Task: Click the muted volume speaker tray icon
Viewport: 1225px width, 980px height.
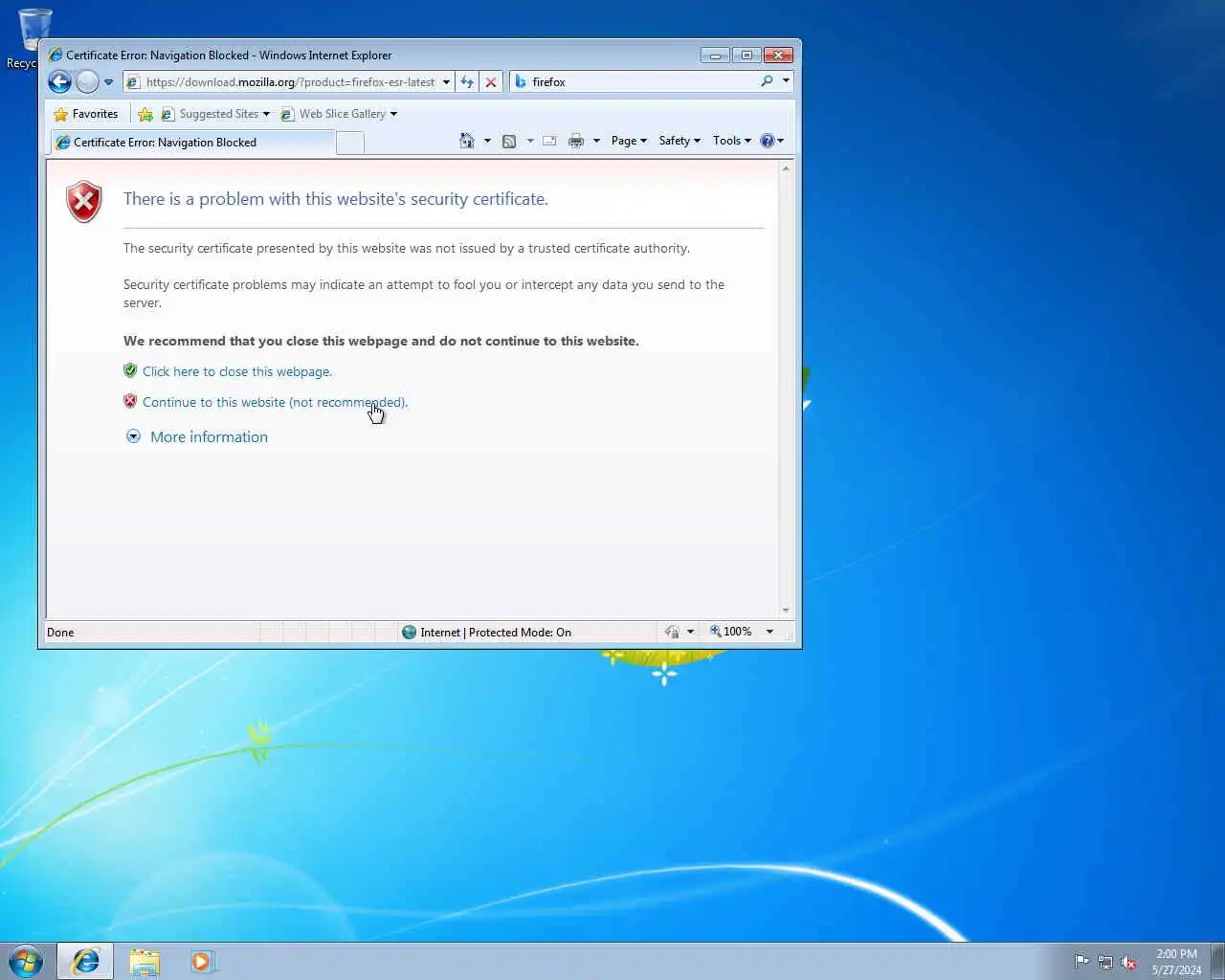Action: (1128, 962)
